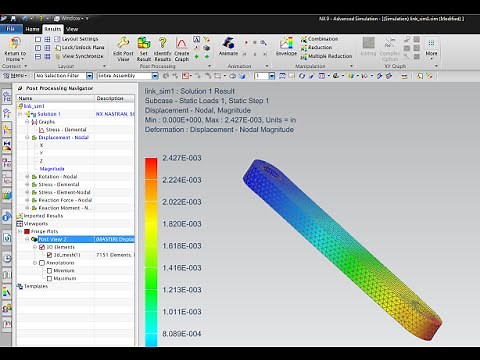Click the undo icon in the quick access bar
The width and height of the screenshot is (480, 360).
(24, 18)
